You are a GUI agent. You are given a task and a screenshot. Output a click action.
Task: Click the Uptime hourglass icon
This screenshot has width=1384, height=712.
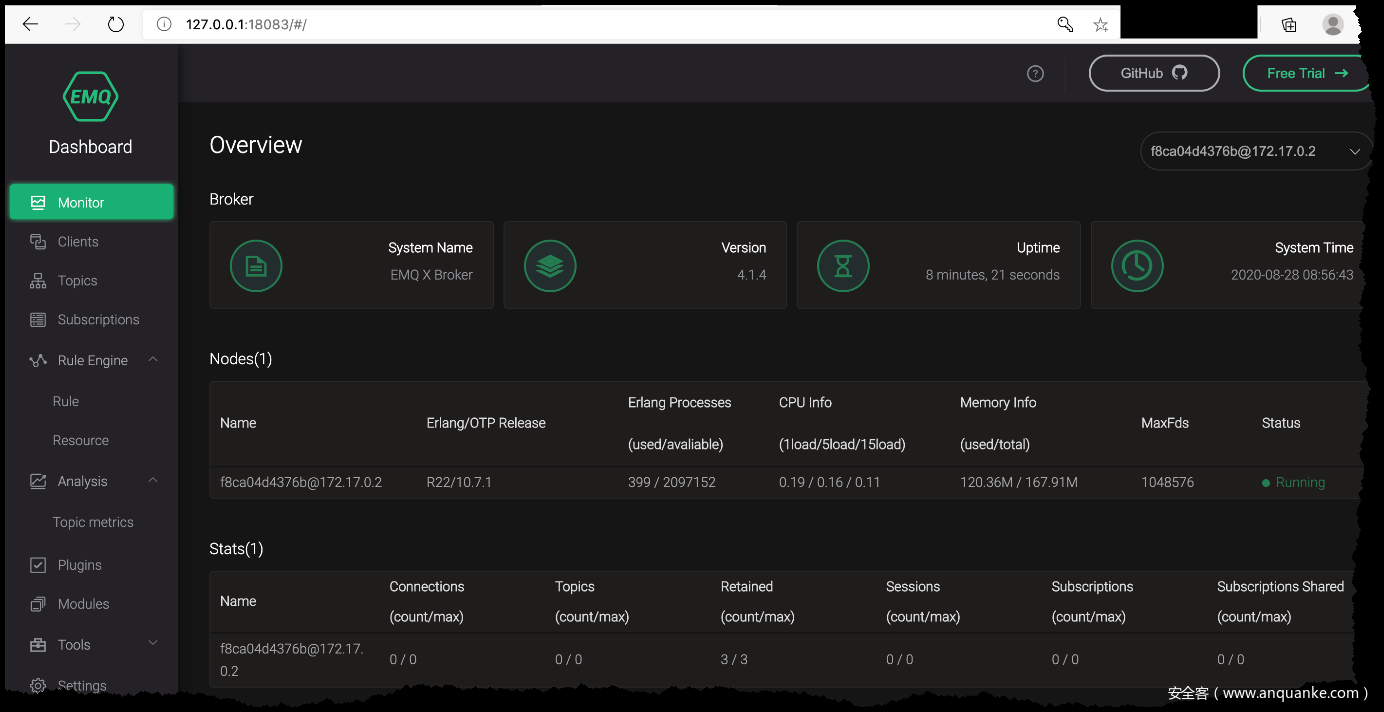point(843,265)
